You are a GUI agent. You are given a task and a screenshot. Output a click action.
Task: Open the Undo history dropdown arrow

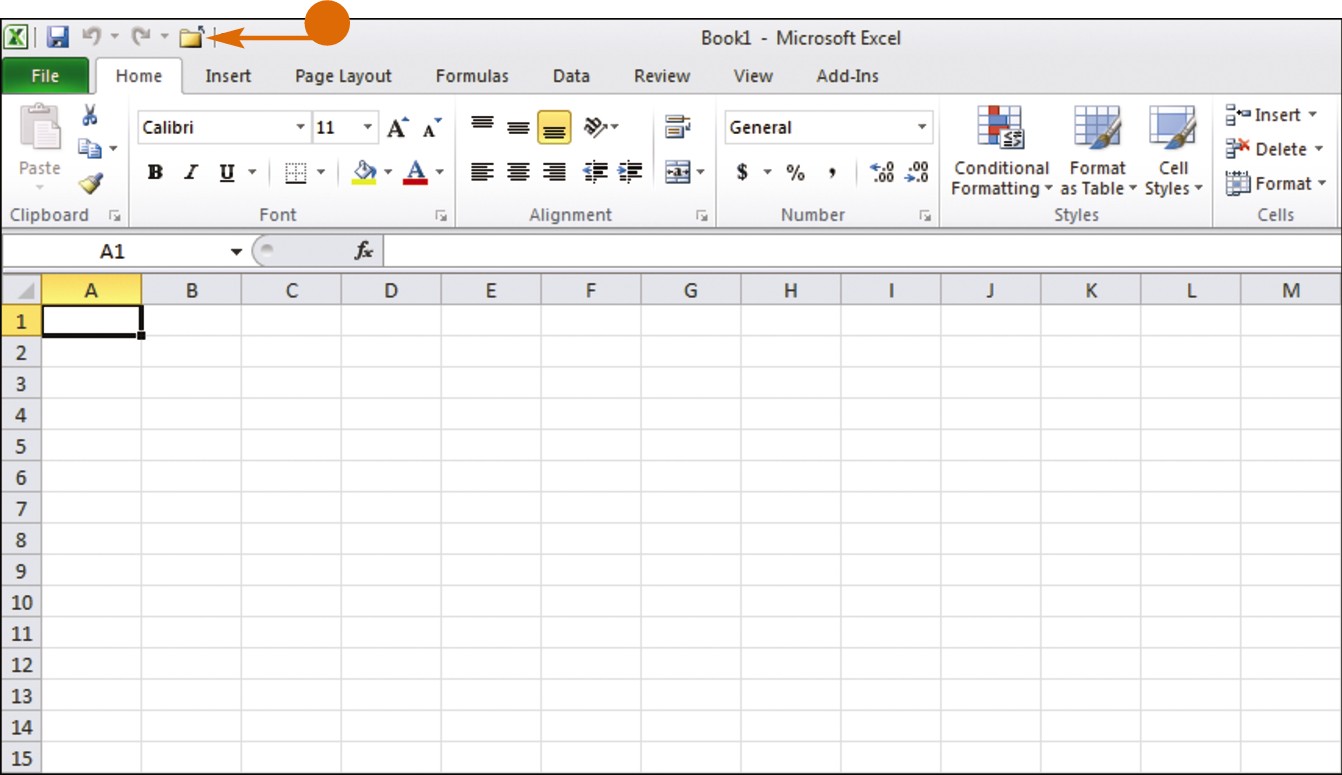tap(114, 37)
